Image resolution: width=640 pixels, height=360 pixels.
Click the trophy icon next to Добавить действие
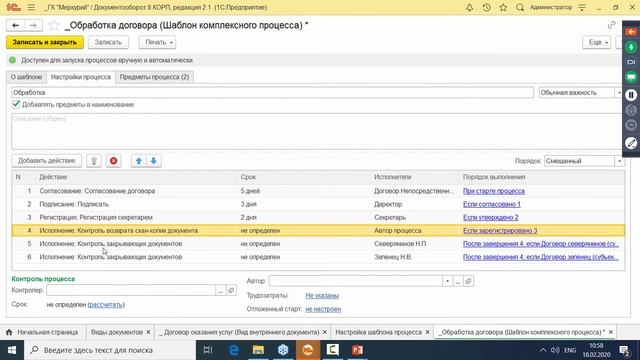click(x=94, y=161)
